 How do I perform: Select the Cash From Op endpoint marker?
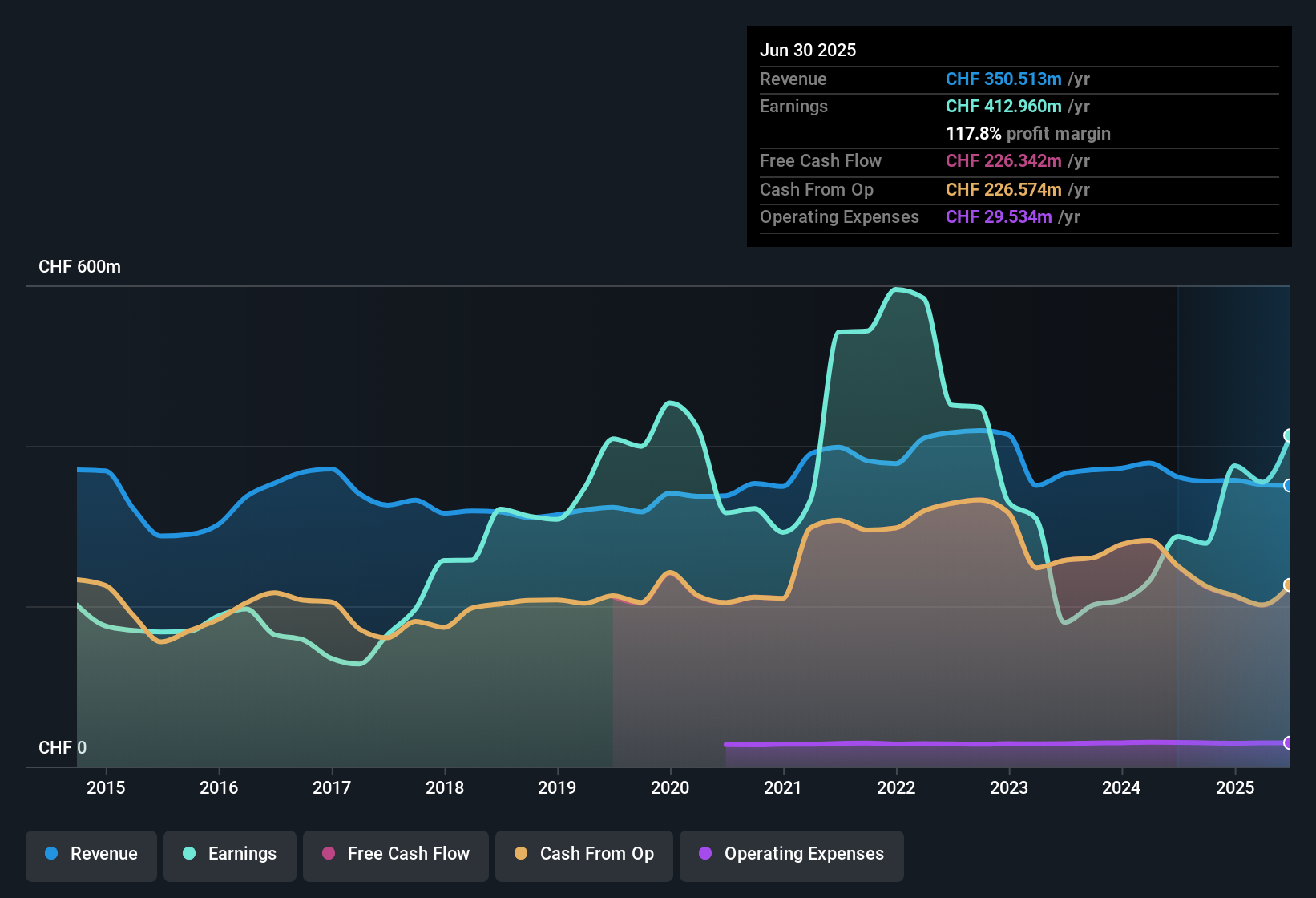(x=1289, y=585)
